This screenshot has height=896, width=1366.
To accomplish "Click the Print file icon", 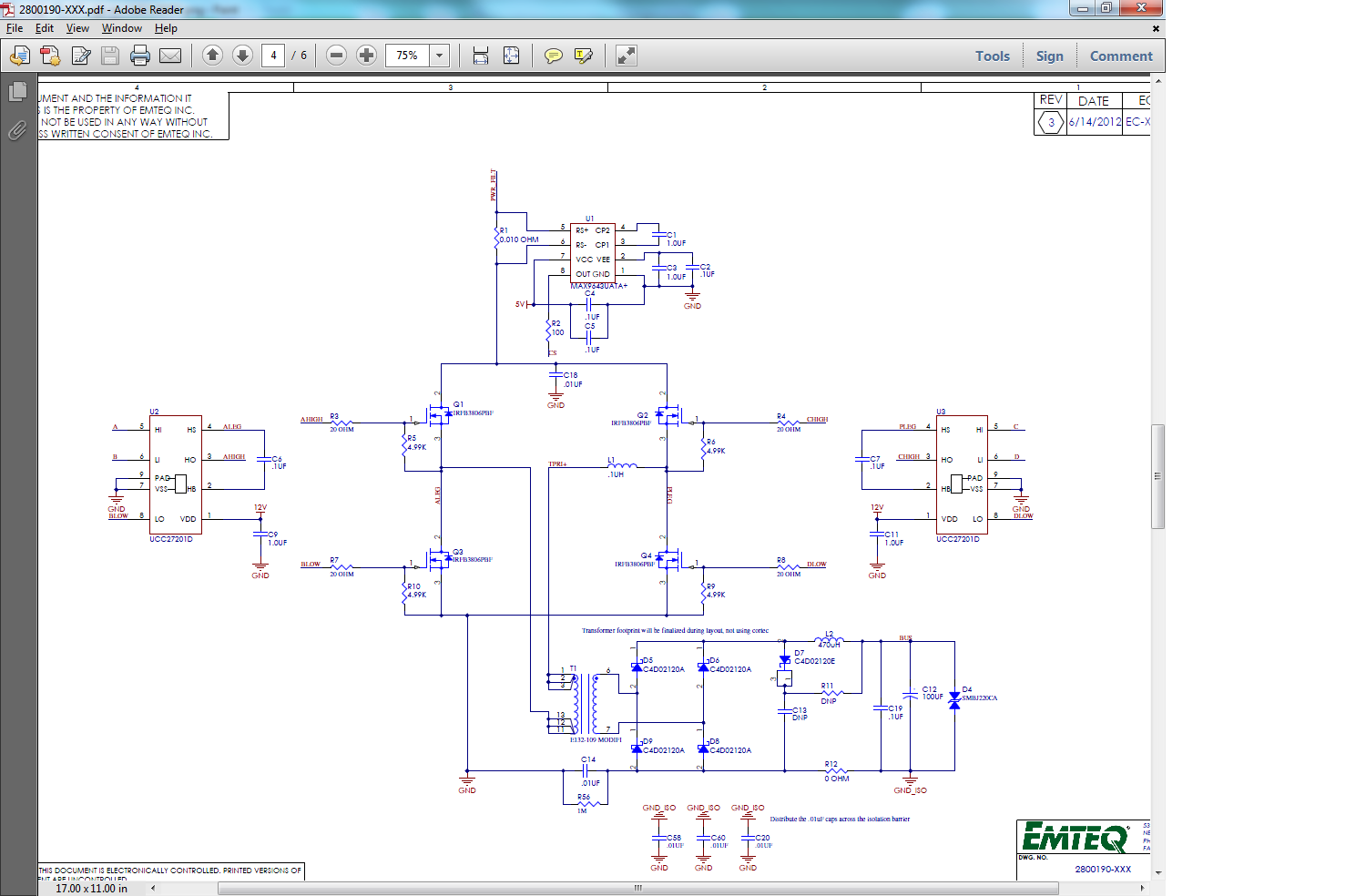I will coord(140,56).
